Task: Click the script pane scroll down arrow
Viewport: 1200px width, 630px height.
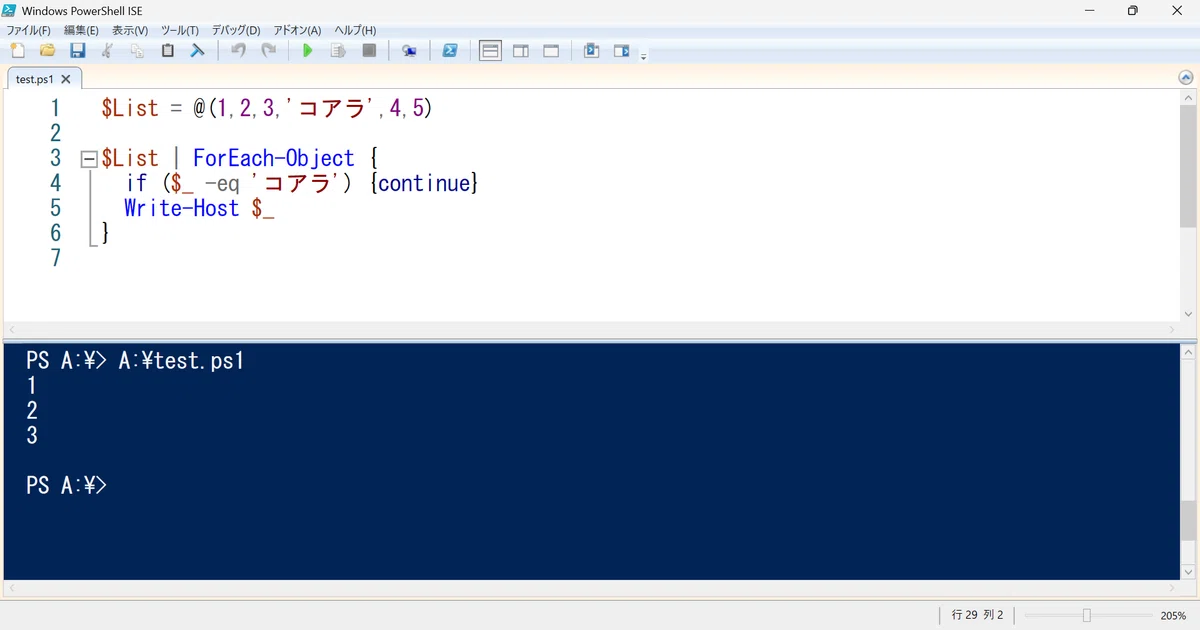Action: tap(1188, 314)
